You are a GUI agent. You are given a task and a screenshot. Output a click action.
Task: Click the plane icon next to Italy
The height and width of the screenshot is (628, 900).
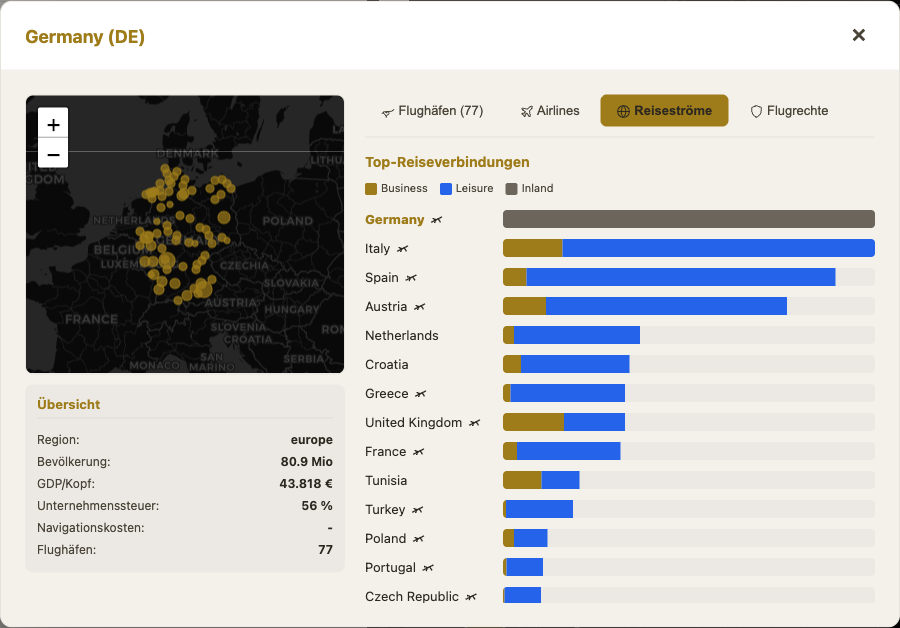click(x=403, y=249)
